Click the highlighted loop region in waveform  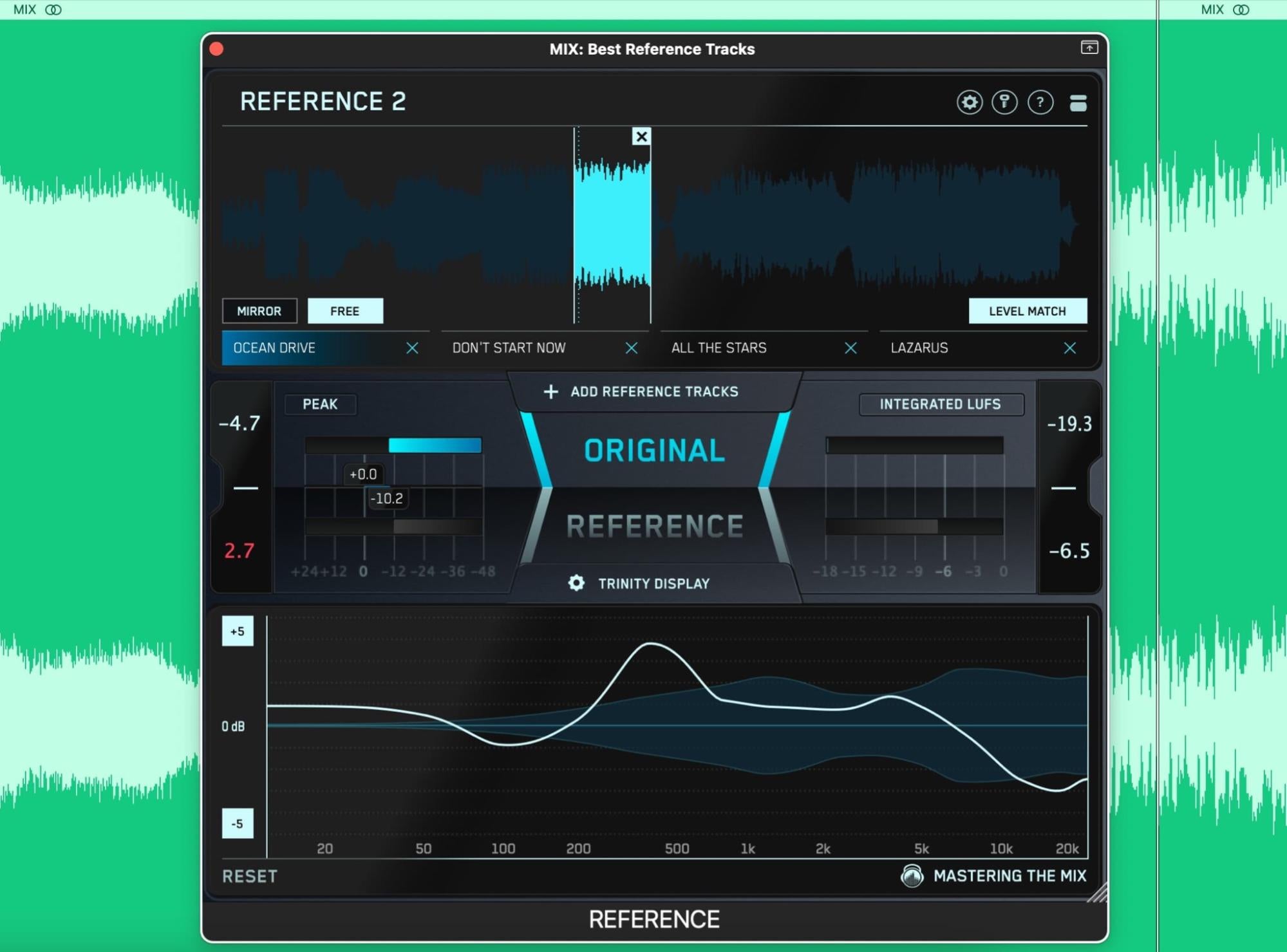click(612, 225)
